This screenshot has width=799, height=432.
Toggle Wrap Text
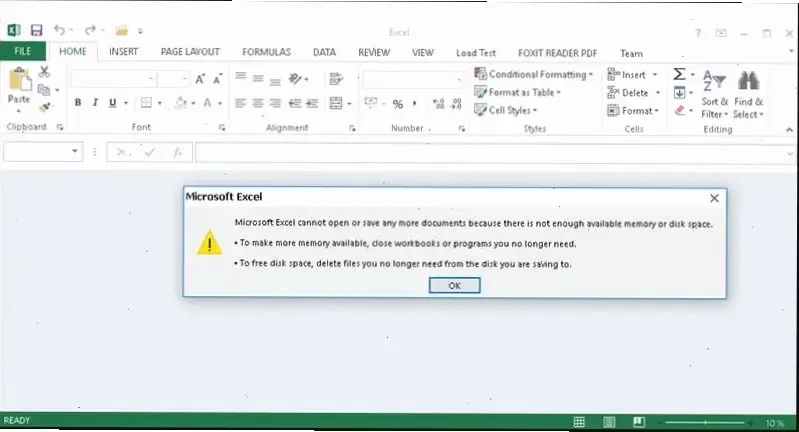(335, 78)
